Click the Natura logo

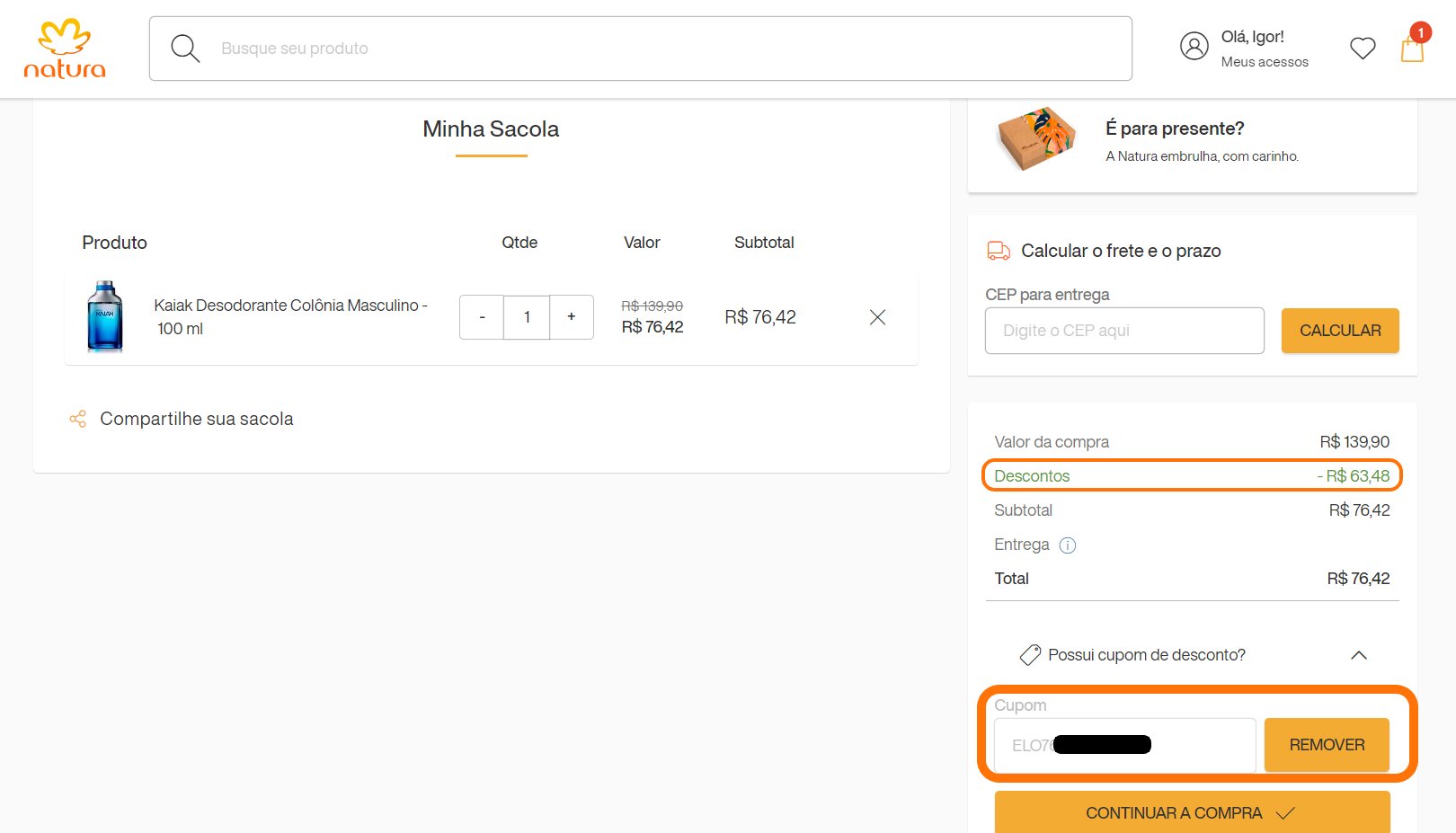tap(65, 49)
